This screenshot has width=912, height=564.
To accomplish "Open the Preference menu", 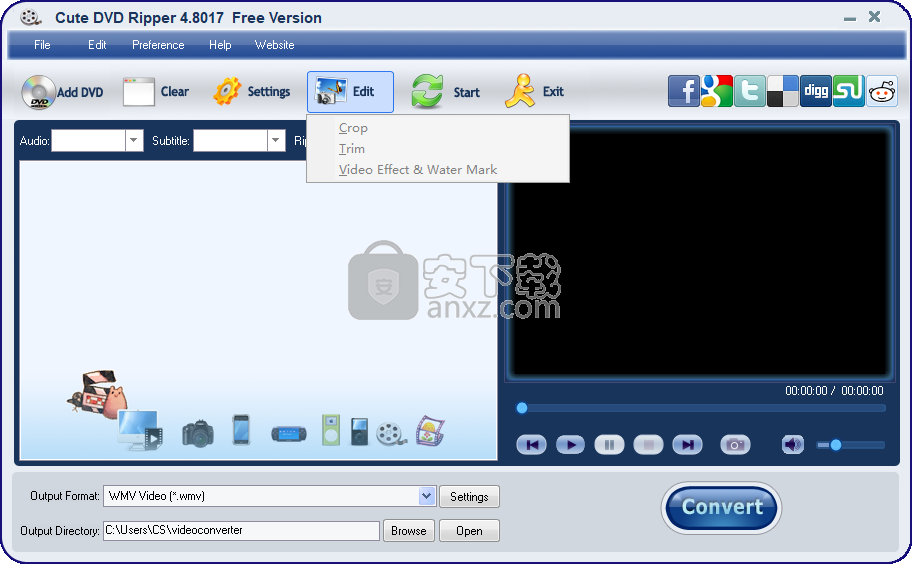I will [158, 45].
